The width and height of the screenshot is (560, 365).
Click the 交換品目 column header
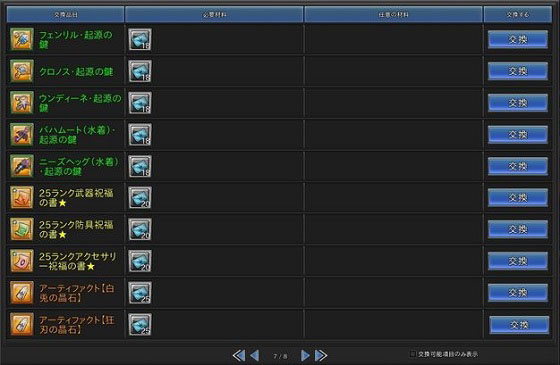(x=66, y=15)
